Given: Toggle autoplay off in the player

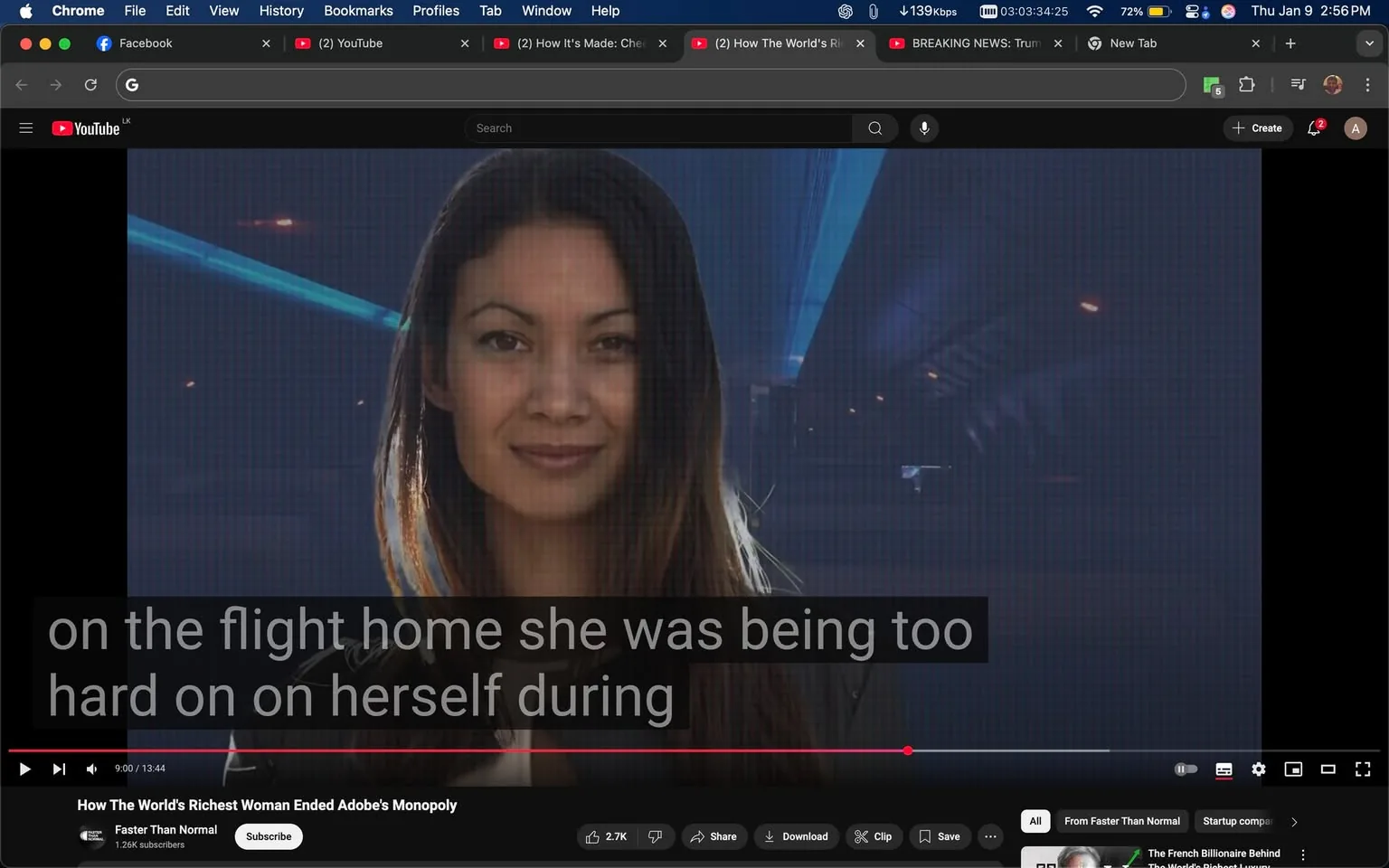Looking at the screenshot, I should [1186, 769].
